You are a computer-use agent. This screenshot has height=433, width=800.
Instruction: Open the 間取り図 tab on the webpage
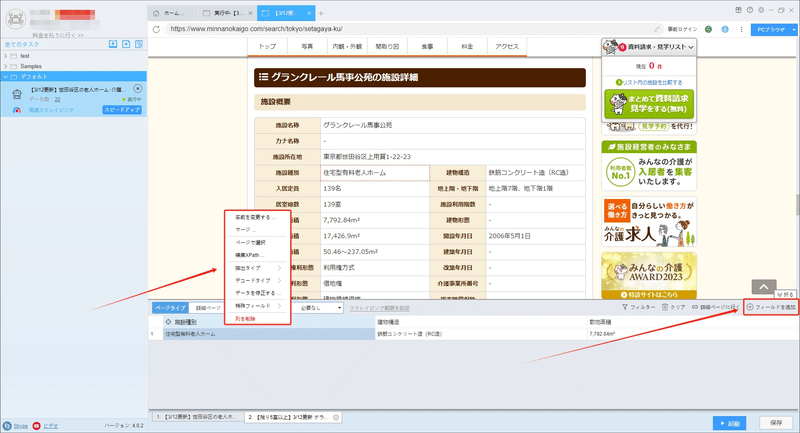coord(387,46)
